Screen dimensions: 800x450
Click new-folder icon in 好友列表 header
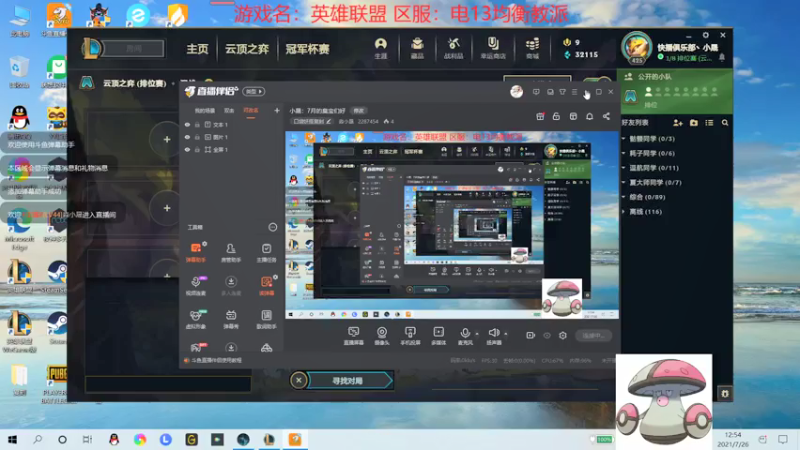coord(693,122)
